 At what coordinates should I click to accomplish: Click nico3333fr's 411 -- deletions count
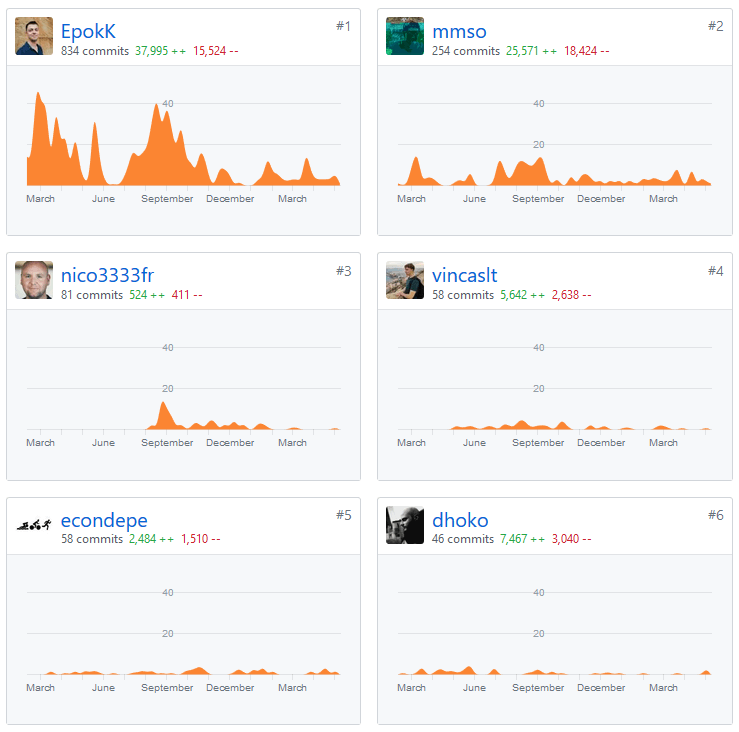point(187,295)
